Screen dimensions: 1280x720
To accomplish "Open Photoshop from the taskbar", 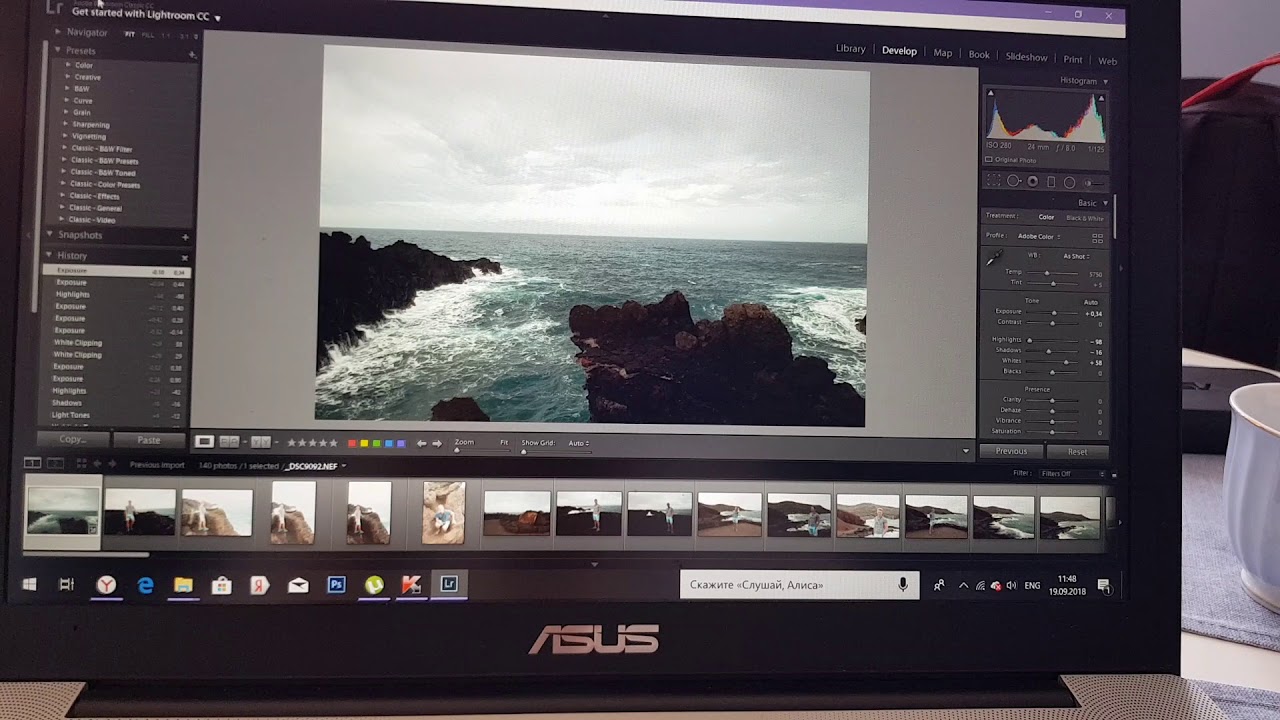I will [x=336, y=585].
